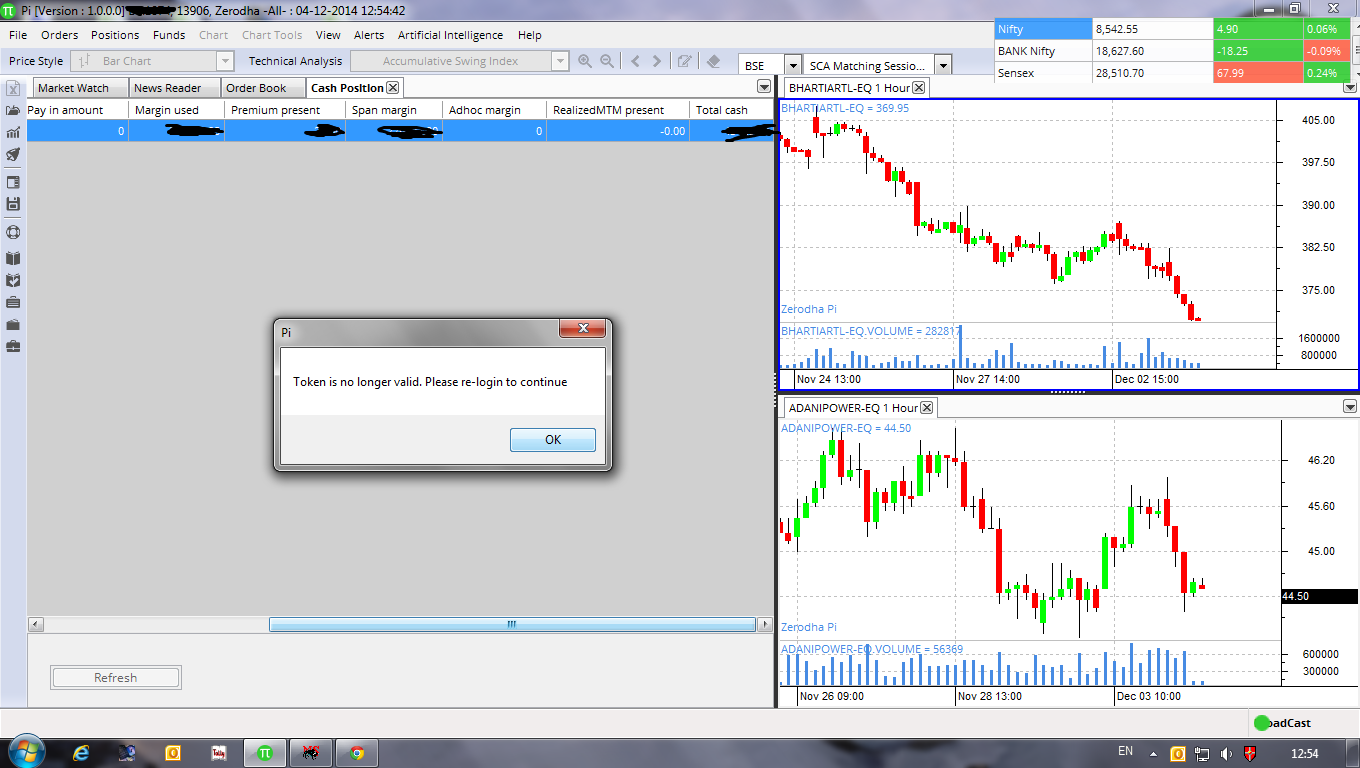Click the floppy disk save icon

point(13,204)
